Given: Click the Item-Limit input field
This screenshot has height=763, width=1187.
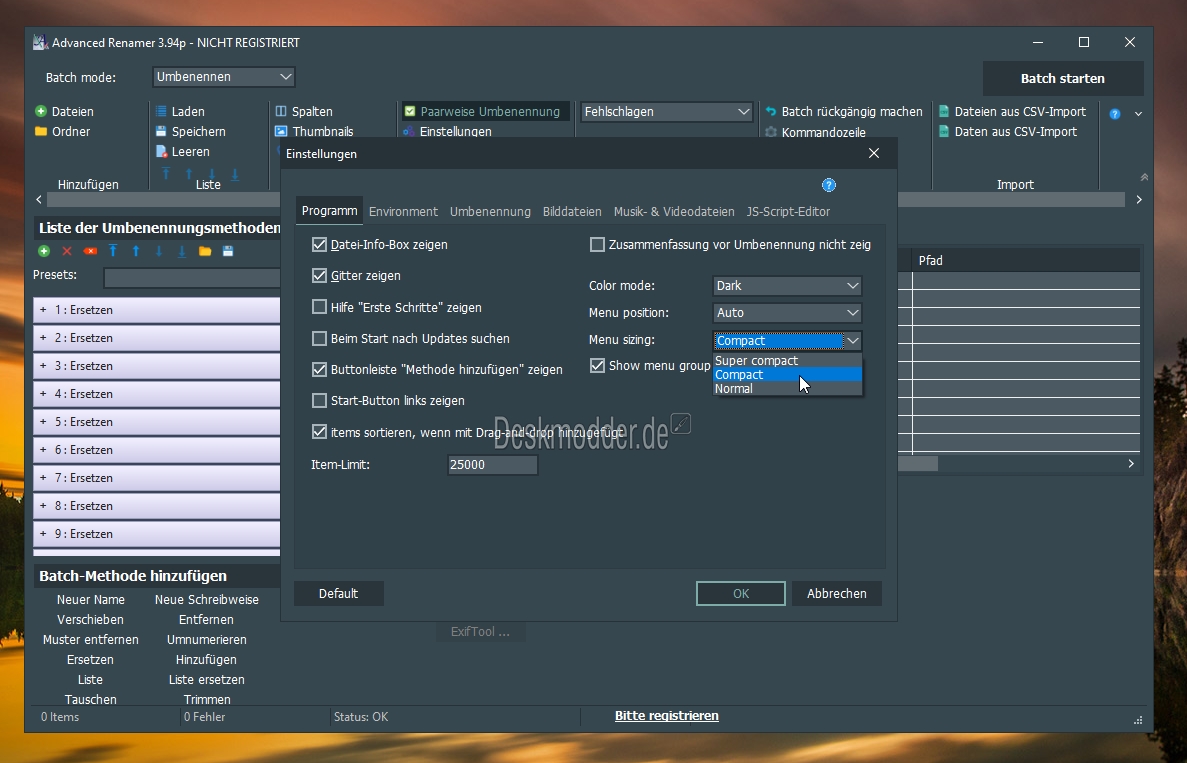Looking at the screenshot, I should pyautogui.click(x=492, y=465).
